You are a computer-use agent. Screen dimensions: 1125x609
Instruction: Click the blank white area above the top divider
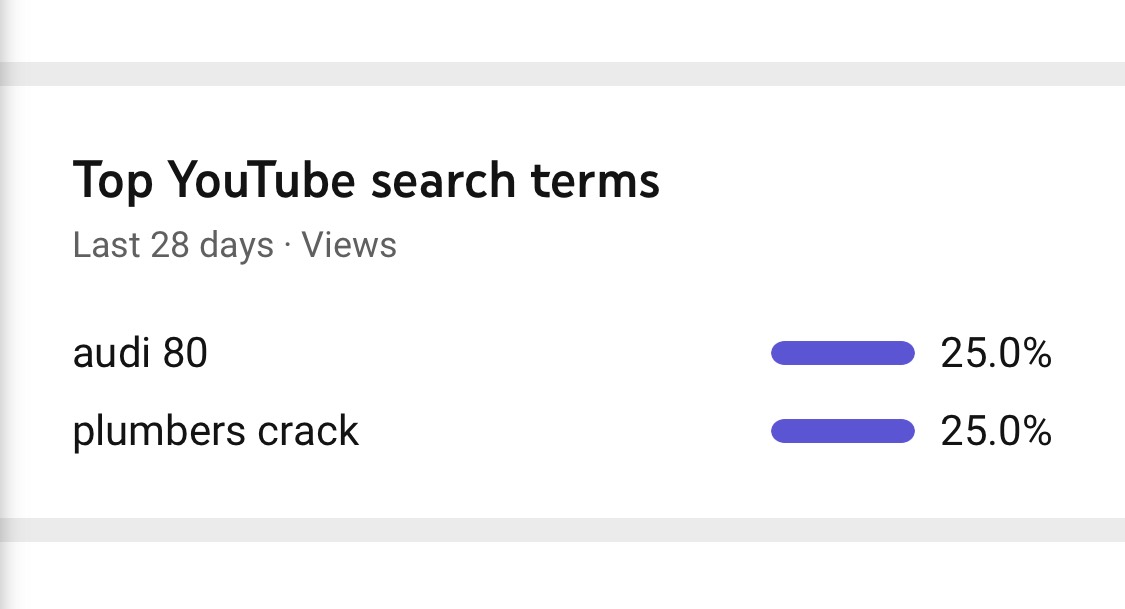(562, 31)
